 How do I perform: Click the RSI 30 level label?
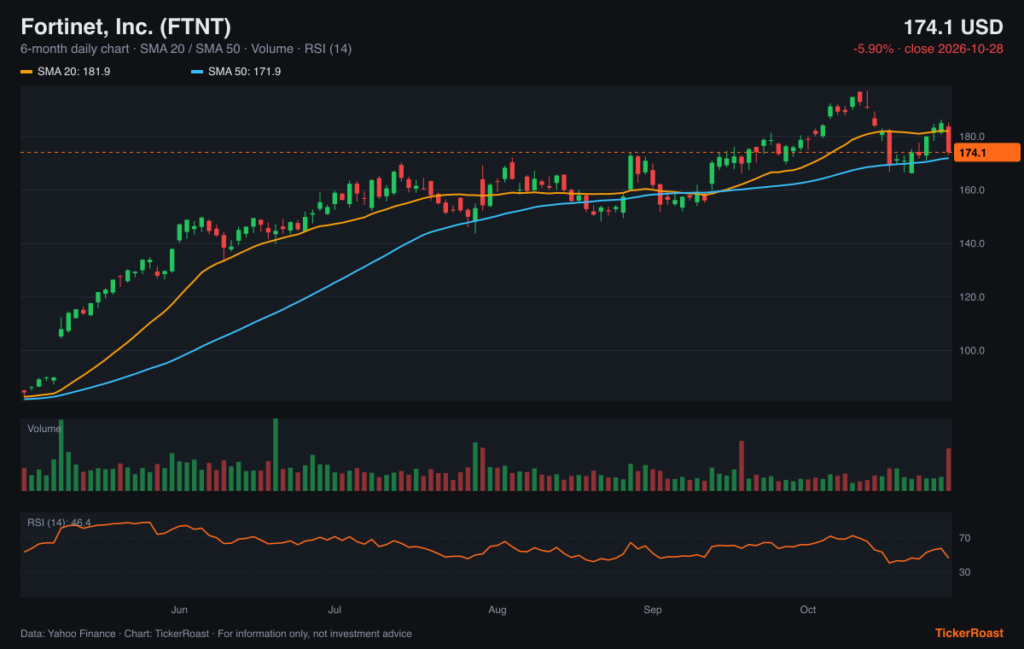(x=965, y=573)
